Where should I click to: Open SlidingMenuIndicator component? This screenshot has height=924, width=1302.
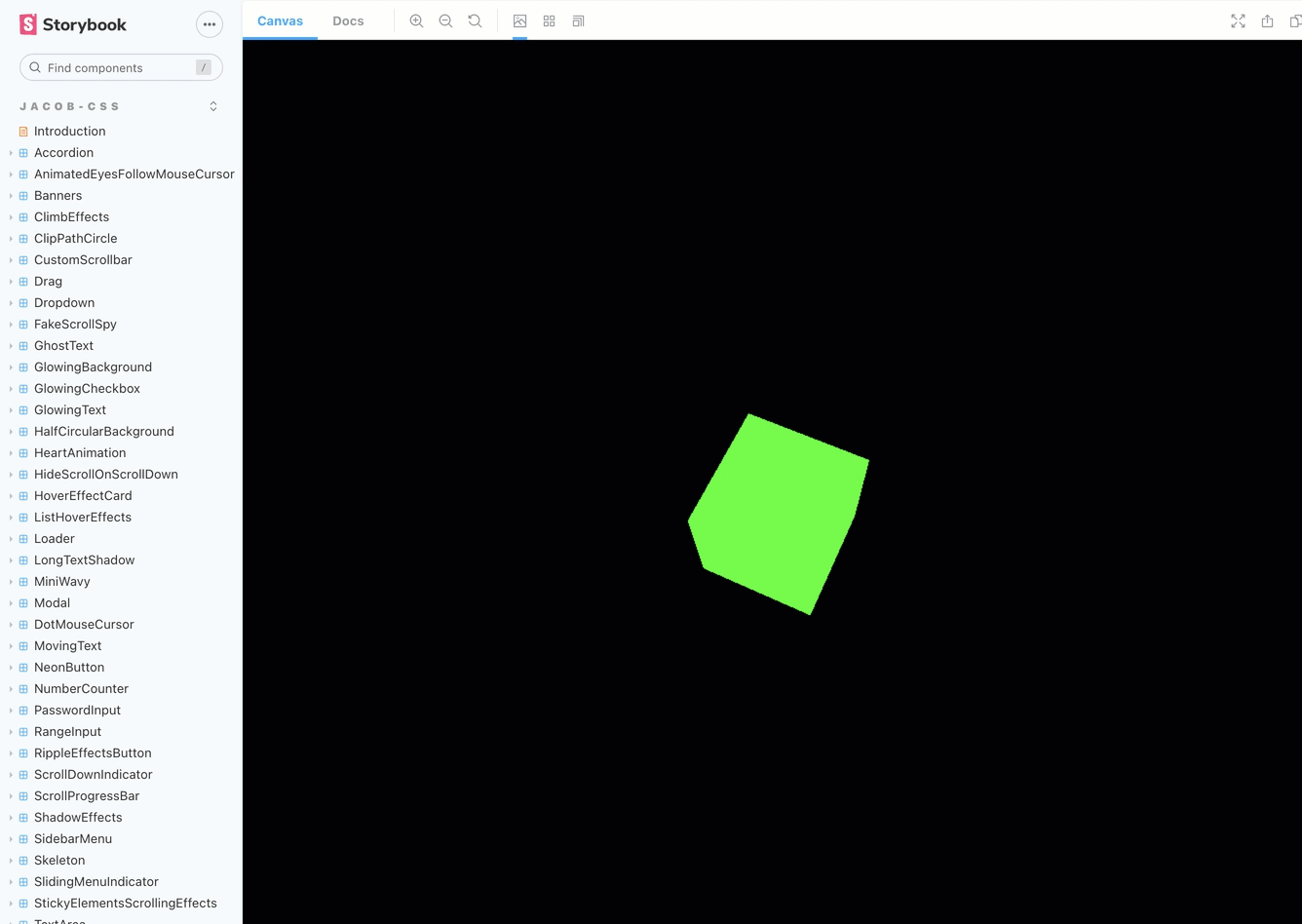96,881
